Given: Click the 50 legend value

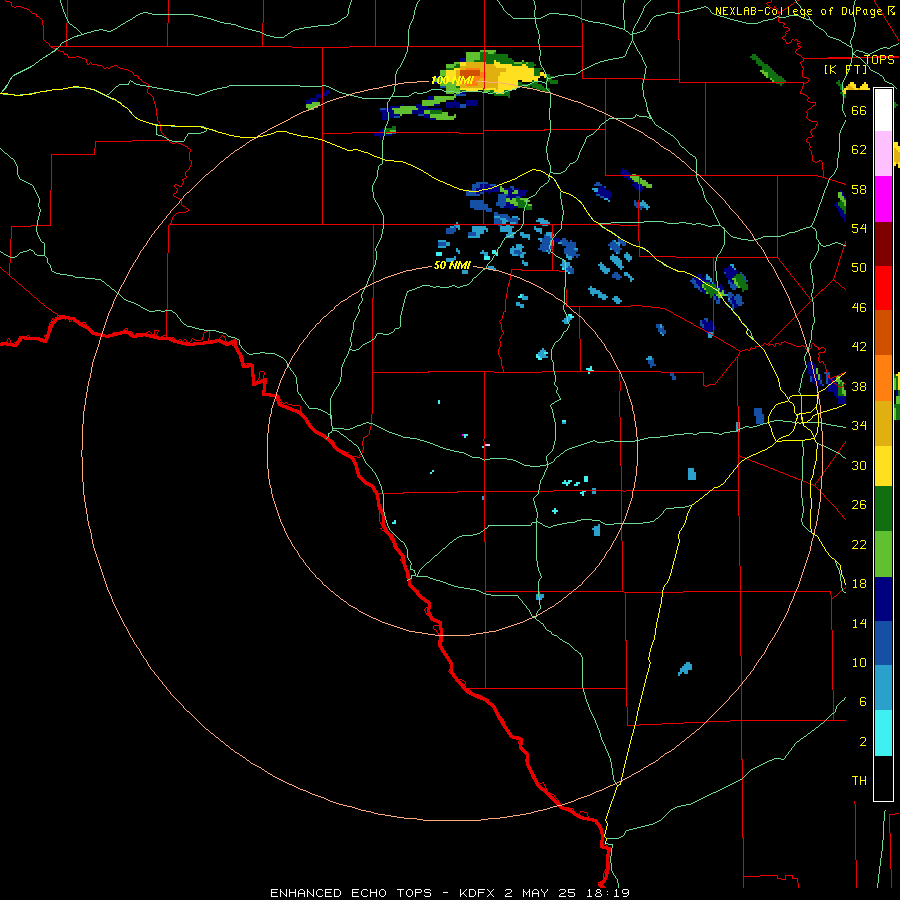Looking at the screenshot, I should tap(859, 267).
